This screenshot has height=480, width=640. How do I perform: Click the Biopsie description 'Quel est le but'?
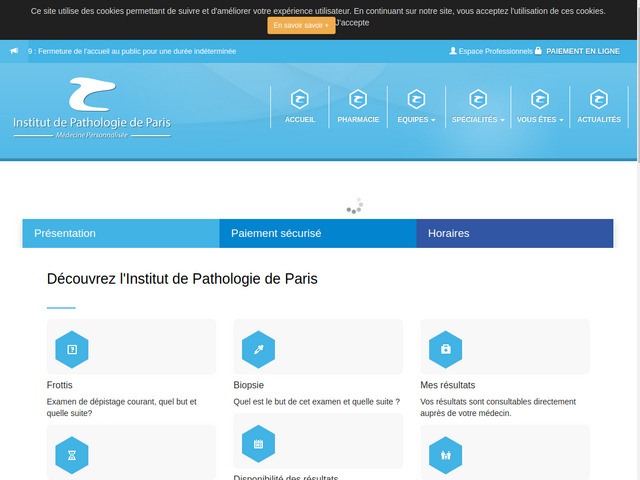tap(317, 402)
